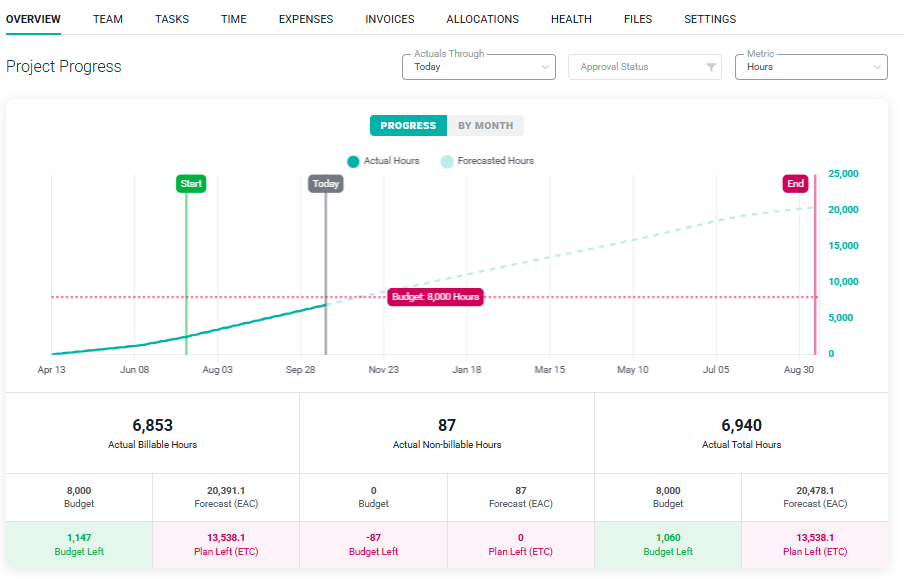Click the Metric dropdown chevron arrow
Viewport: 904px width, 579px height.
pos(877,67)
